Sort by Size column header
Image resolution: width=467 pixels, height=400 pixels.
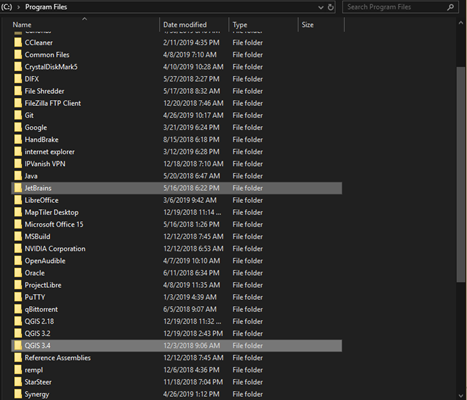(x=307, y=25)
